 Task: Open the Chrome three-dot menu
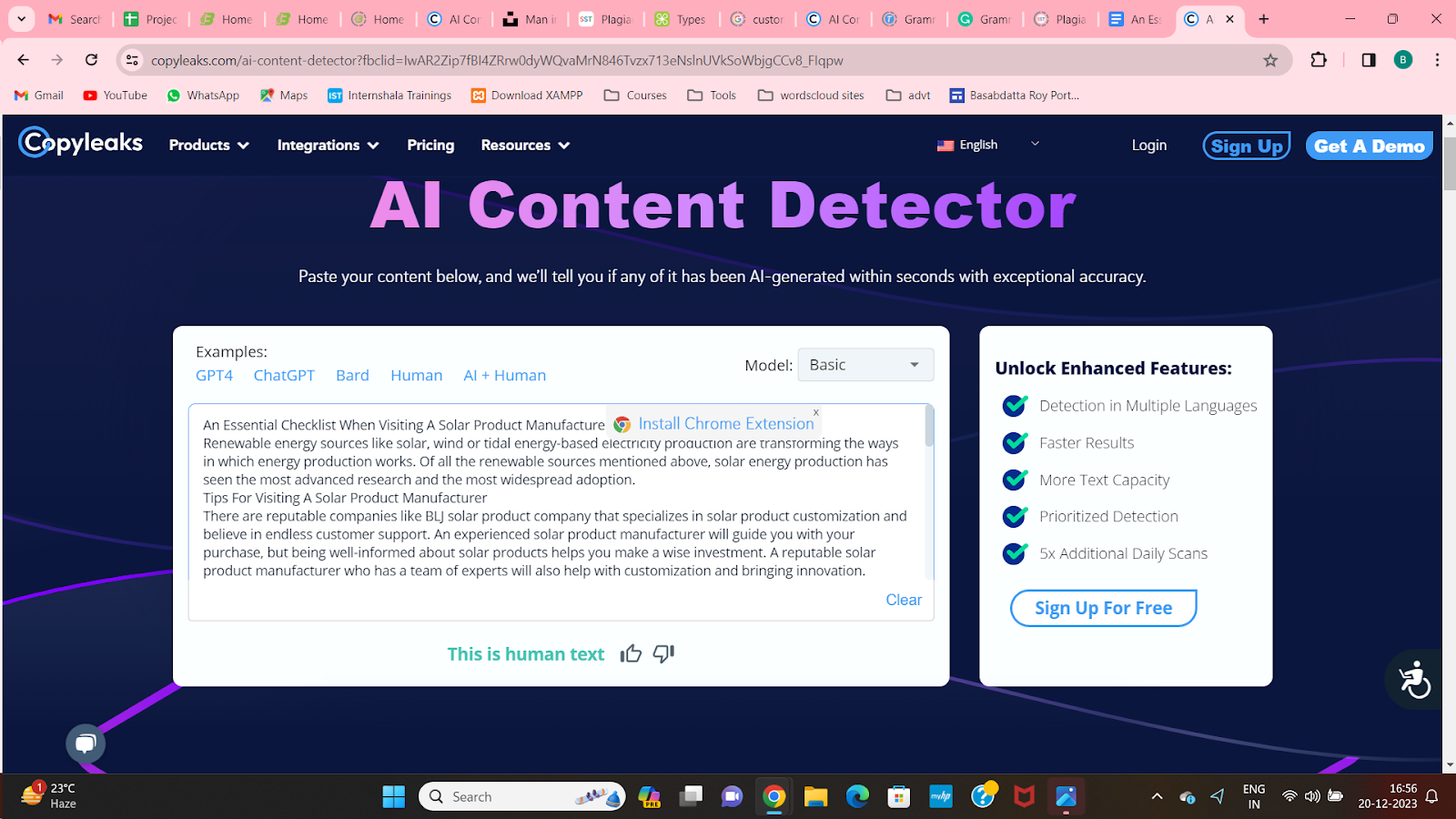(1437, 60)
